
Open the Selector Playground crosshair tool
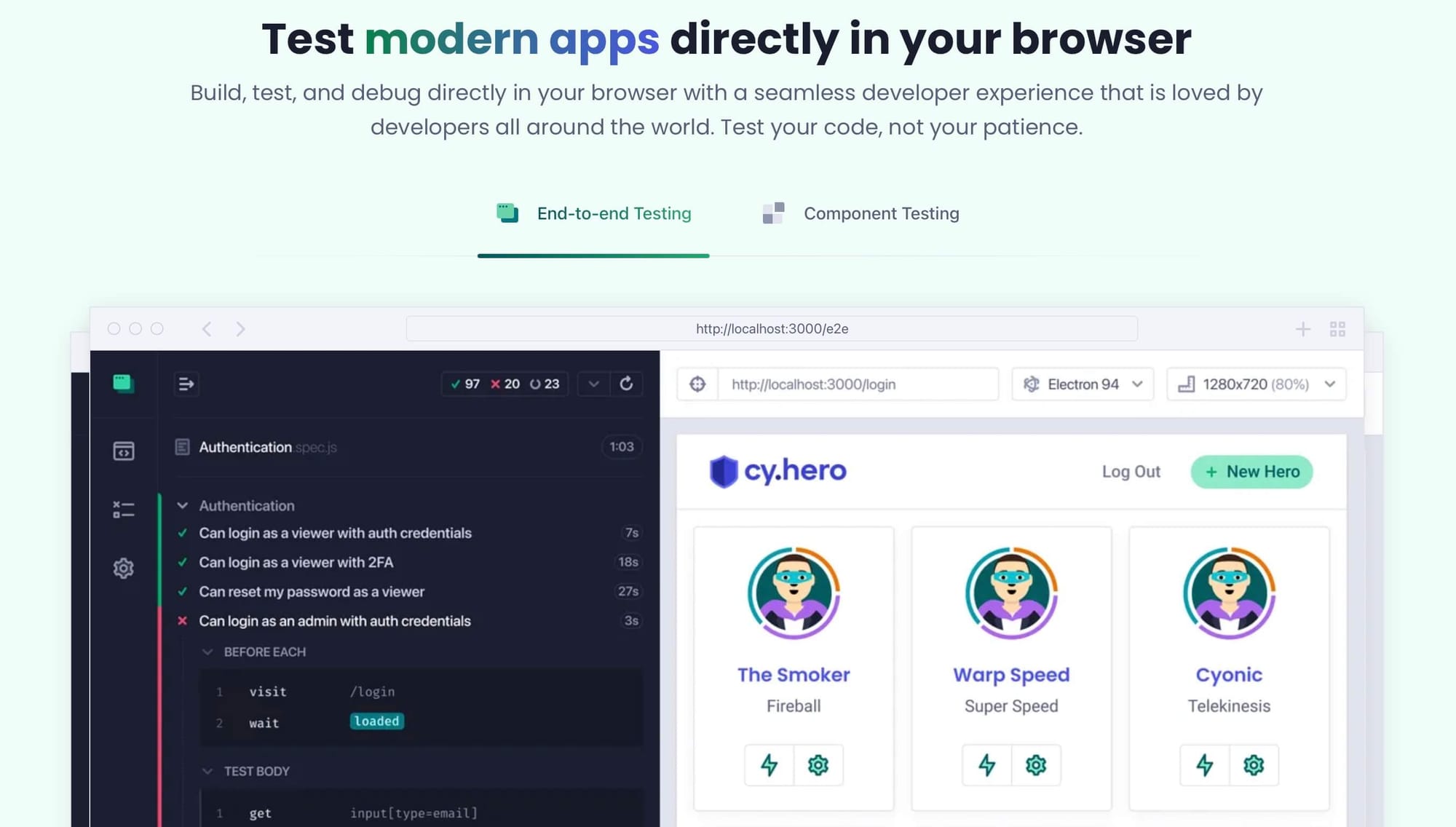[x=697, y=384]
